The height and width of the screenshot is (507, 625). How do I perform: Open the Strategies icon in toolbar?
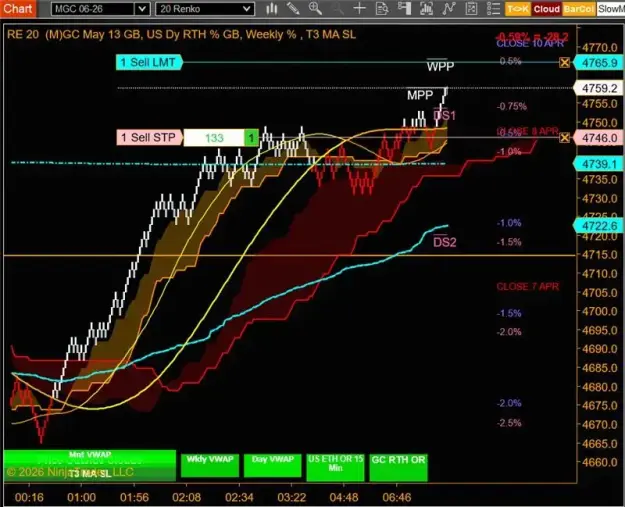pyautogui.click(x=471, y=8)
